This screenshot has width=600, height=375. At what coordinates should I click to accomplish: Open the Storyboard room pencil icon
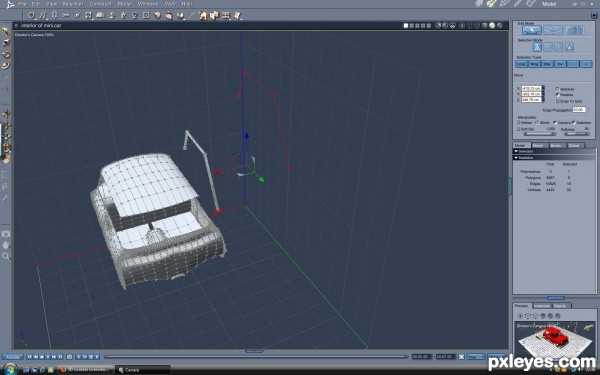(x=505, y=4)
